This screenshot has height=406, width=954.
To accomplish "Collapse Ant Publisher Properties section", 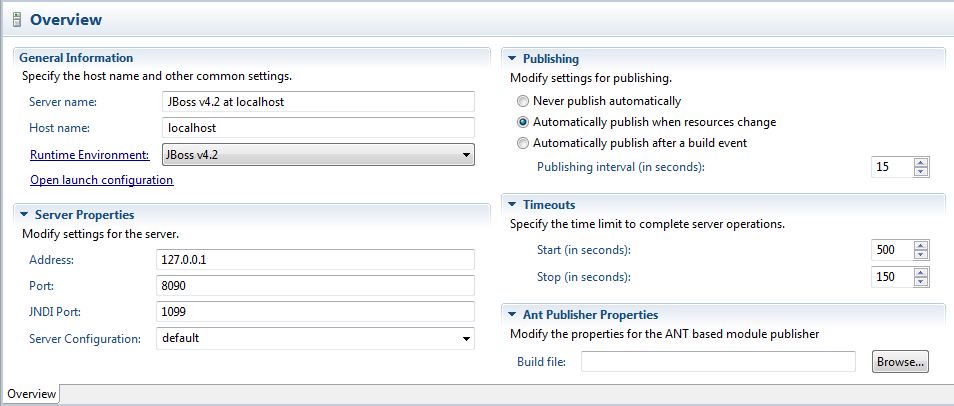I will click(x=512, y=315).
